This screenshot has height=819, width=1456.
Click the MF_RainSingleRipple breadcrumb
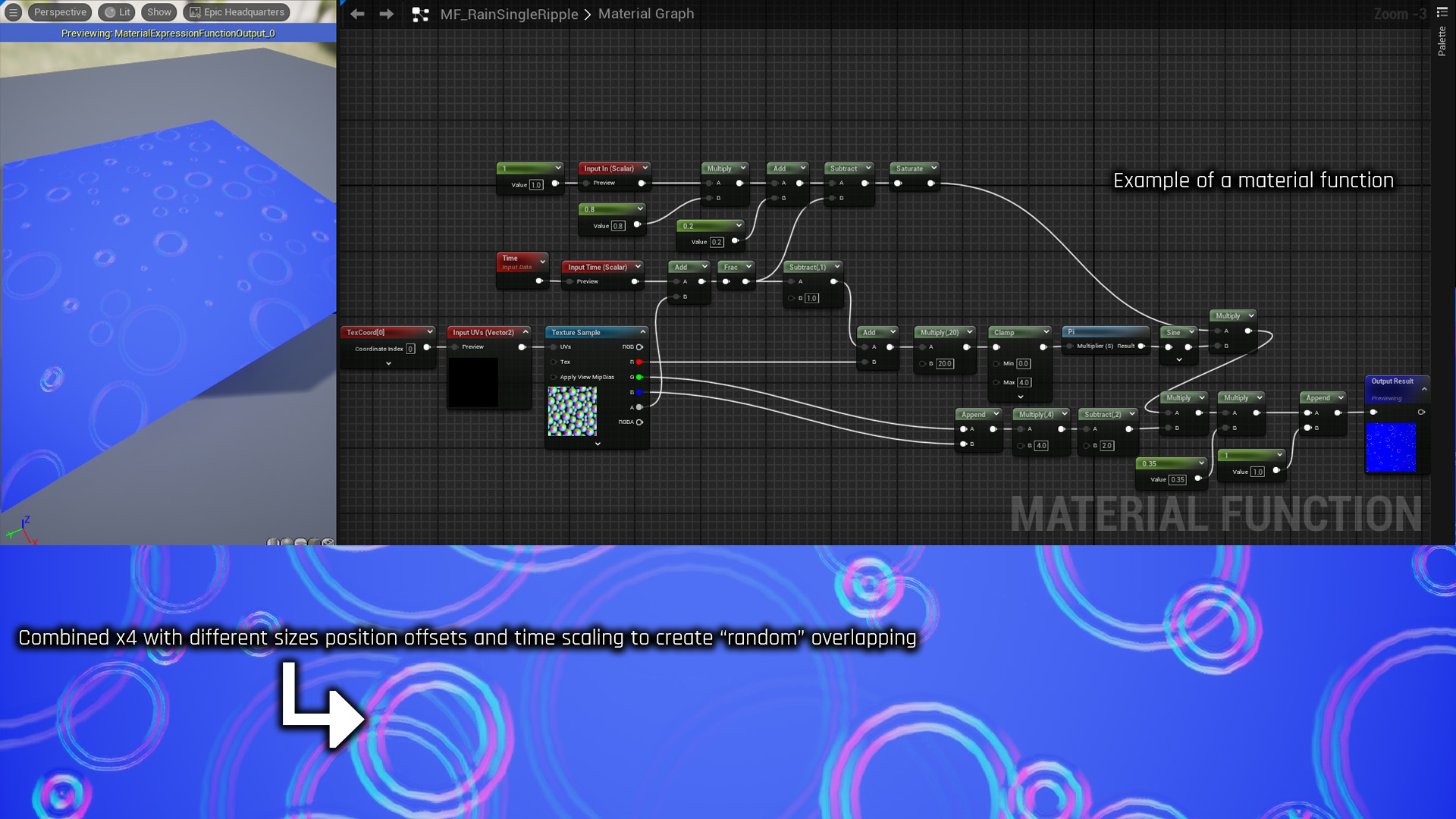point(509,14)
